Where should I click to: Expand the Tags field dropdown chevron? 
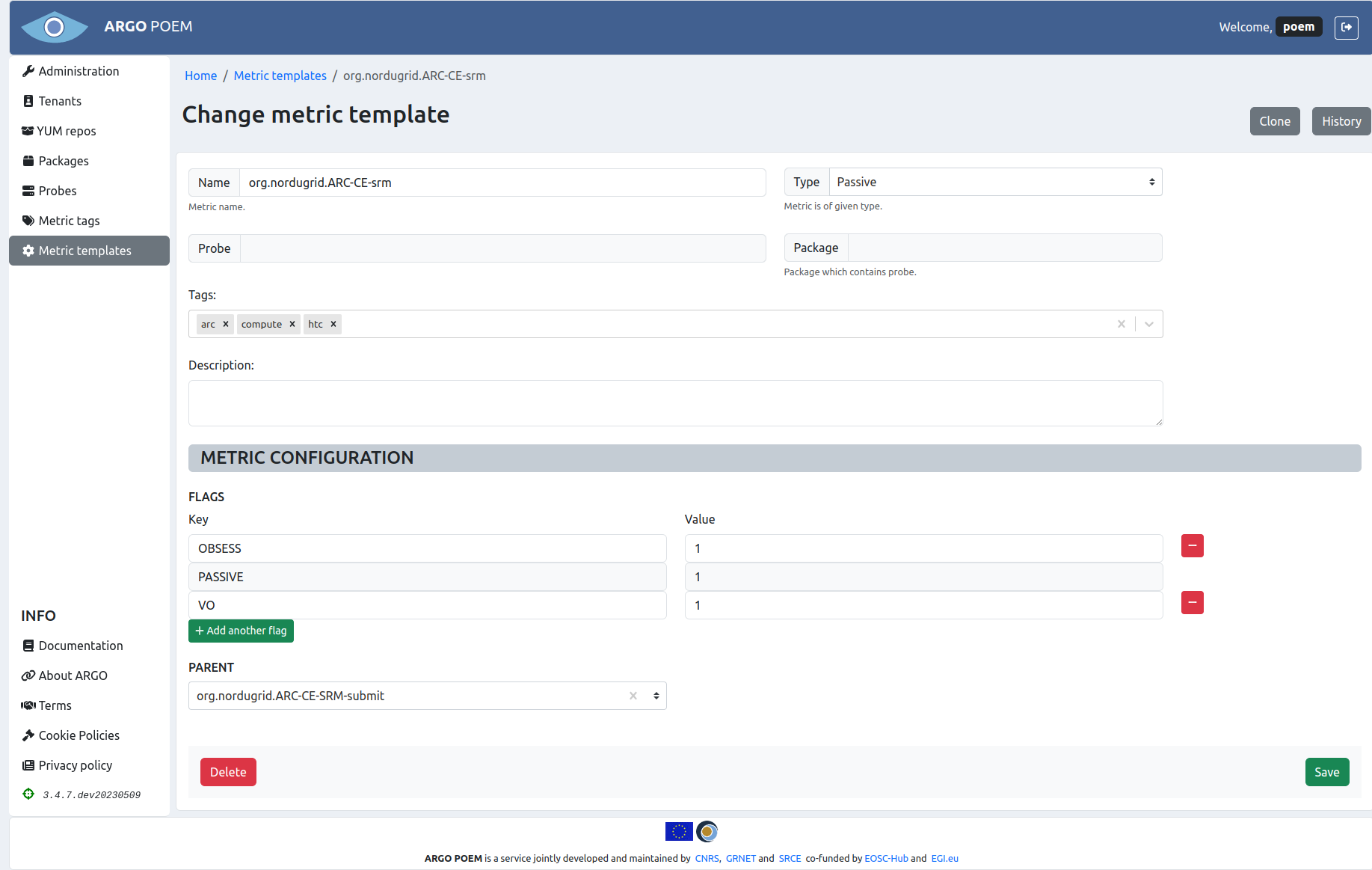tap(1149, 324)
